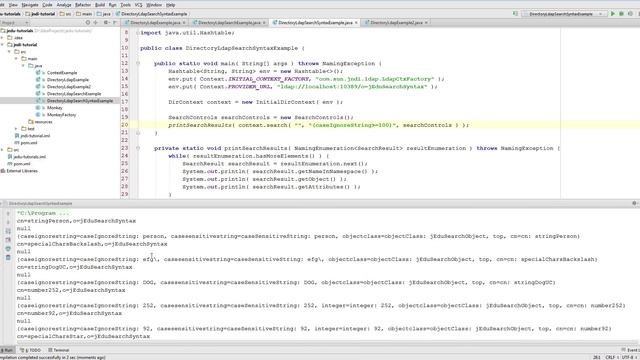Collapse the jndi-tutorial module node
The image size is (640, 360).
click(x=3, y=45)
